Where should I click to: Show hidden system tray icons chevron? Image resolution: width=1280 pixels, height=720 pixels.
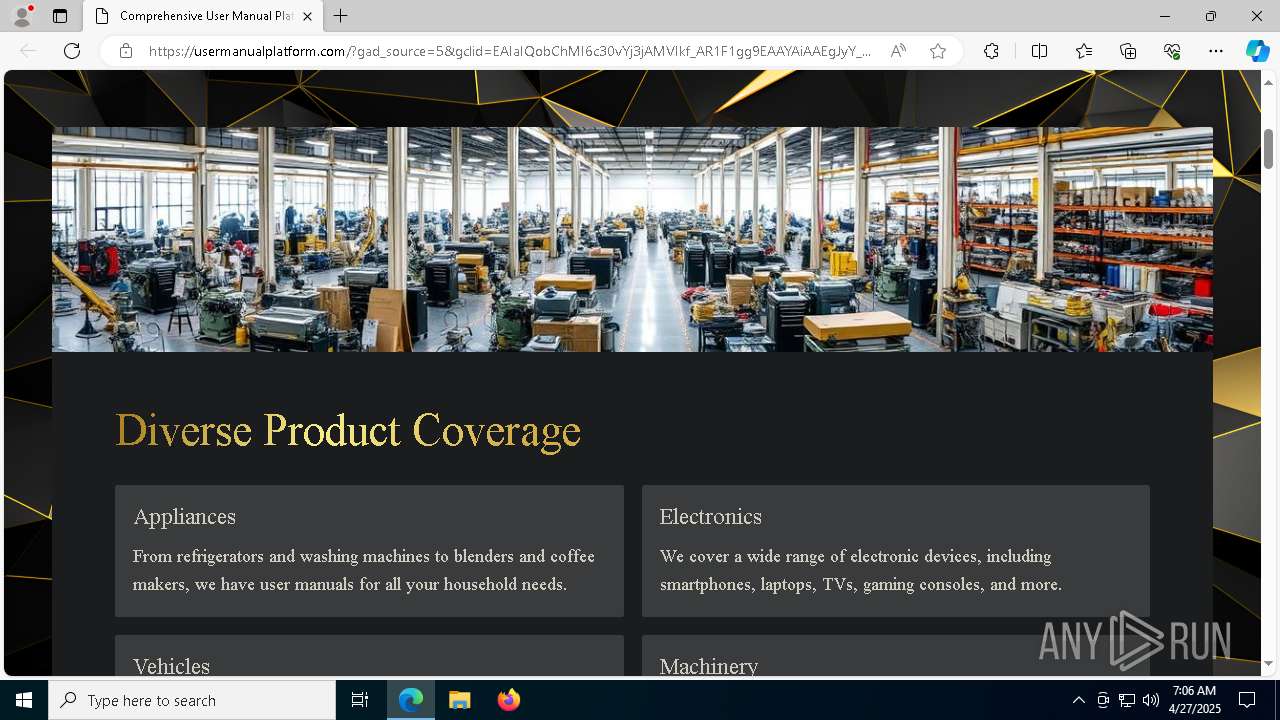[1078, 700]
